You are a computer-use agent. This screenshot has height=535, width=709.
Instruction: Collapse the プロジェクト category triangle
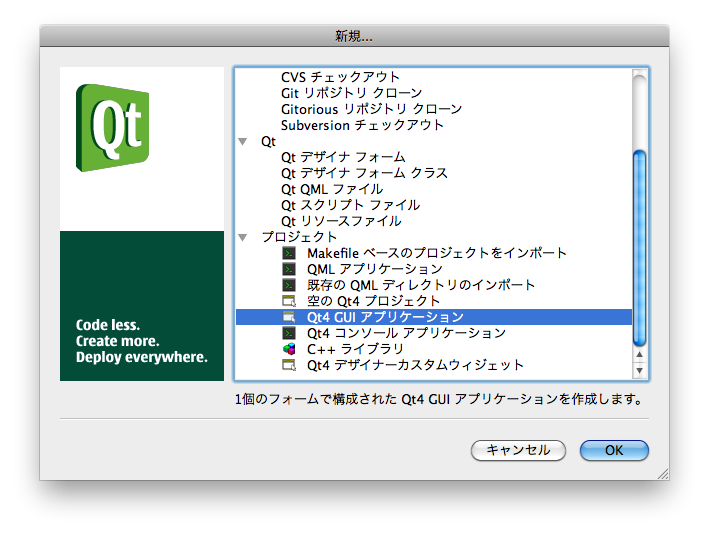click(x=243, y=238)
